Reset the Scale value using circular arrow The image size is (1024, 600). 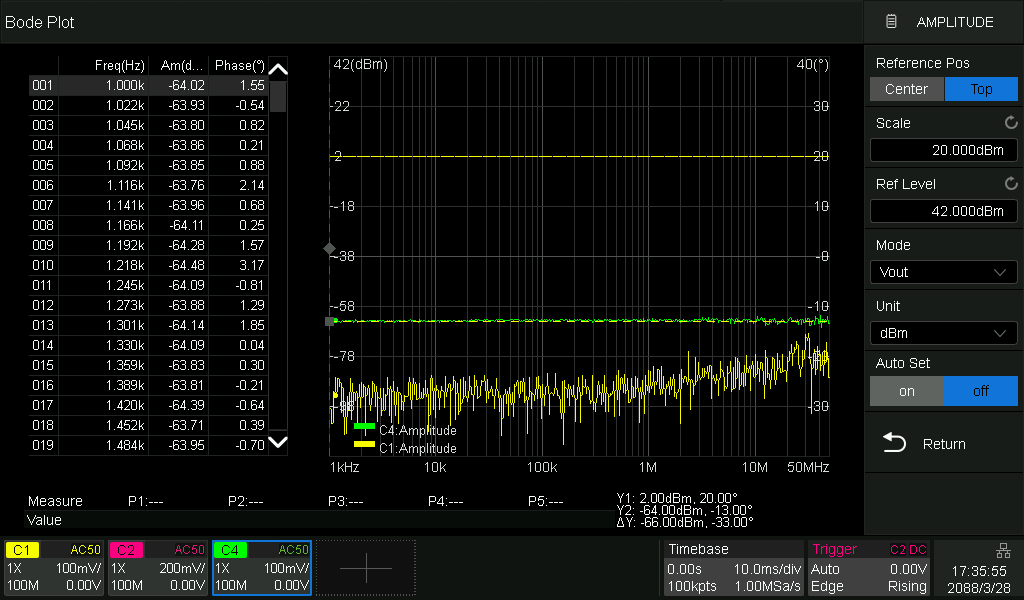(1011, 123)
